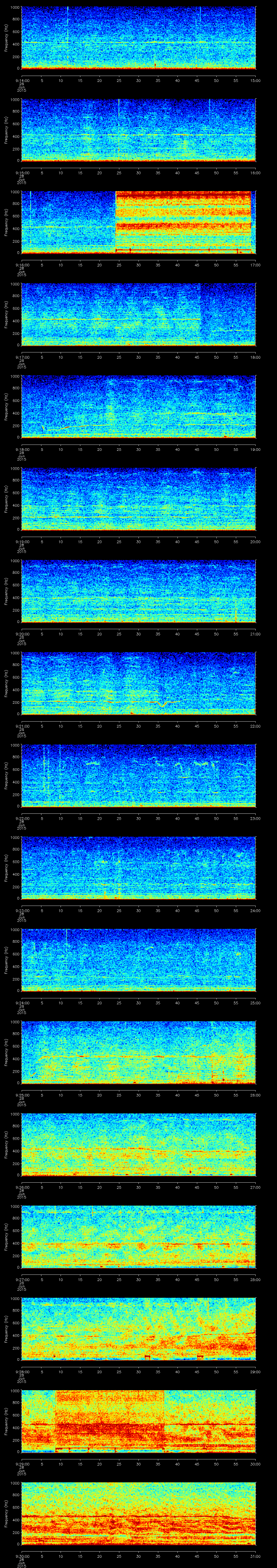This screenshot has width=277, height=1568.
Task: Select the "9:30:00" start time label
Action: click(22, 1556)
